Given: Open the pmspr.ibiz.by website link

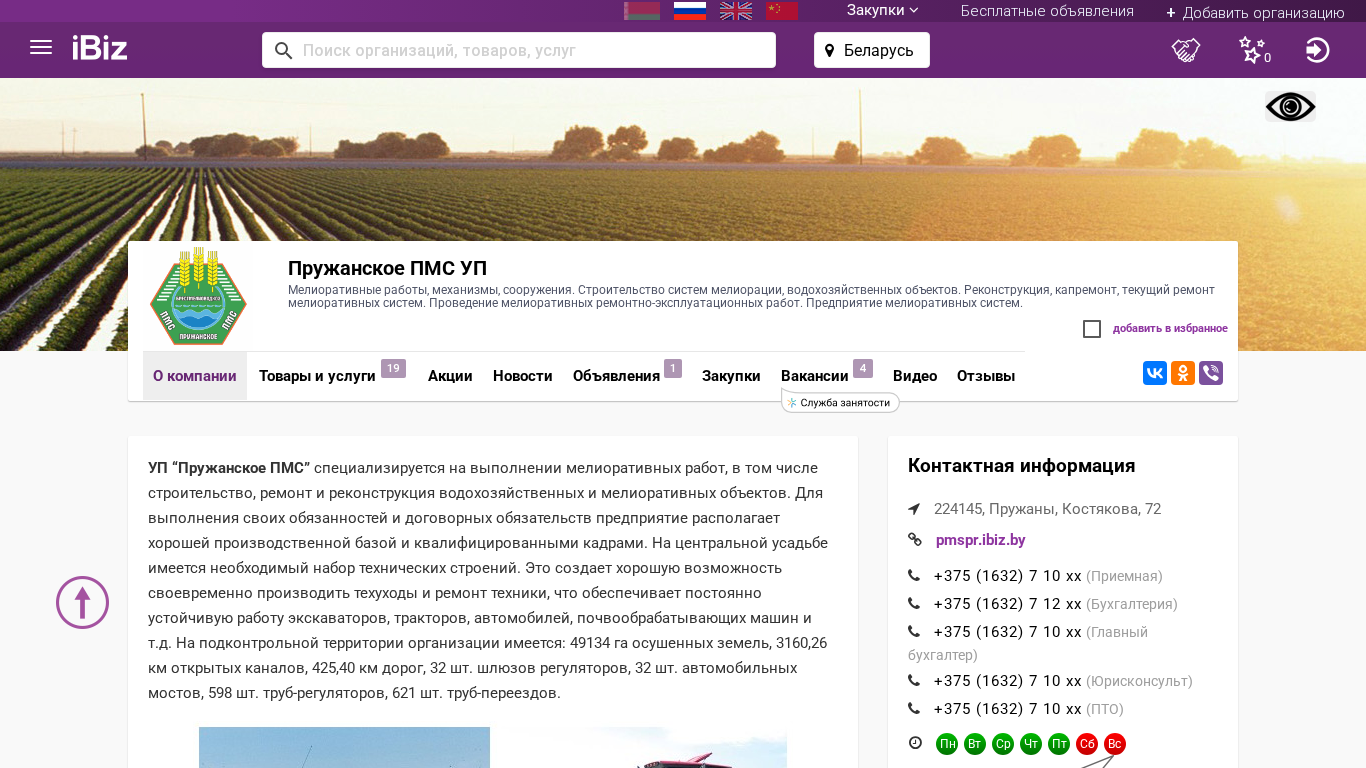Looking at the screenshot, I should pyautogui.click(x=981, y=540).
